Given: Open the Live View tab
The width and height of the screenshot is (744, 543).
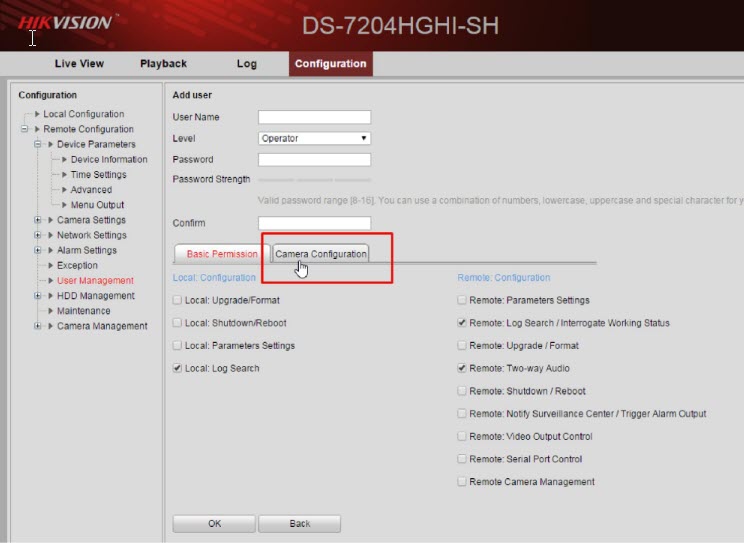Looking at the screenshot, I should click(79, 64).
